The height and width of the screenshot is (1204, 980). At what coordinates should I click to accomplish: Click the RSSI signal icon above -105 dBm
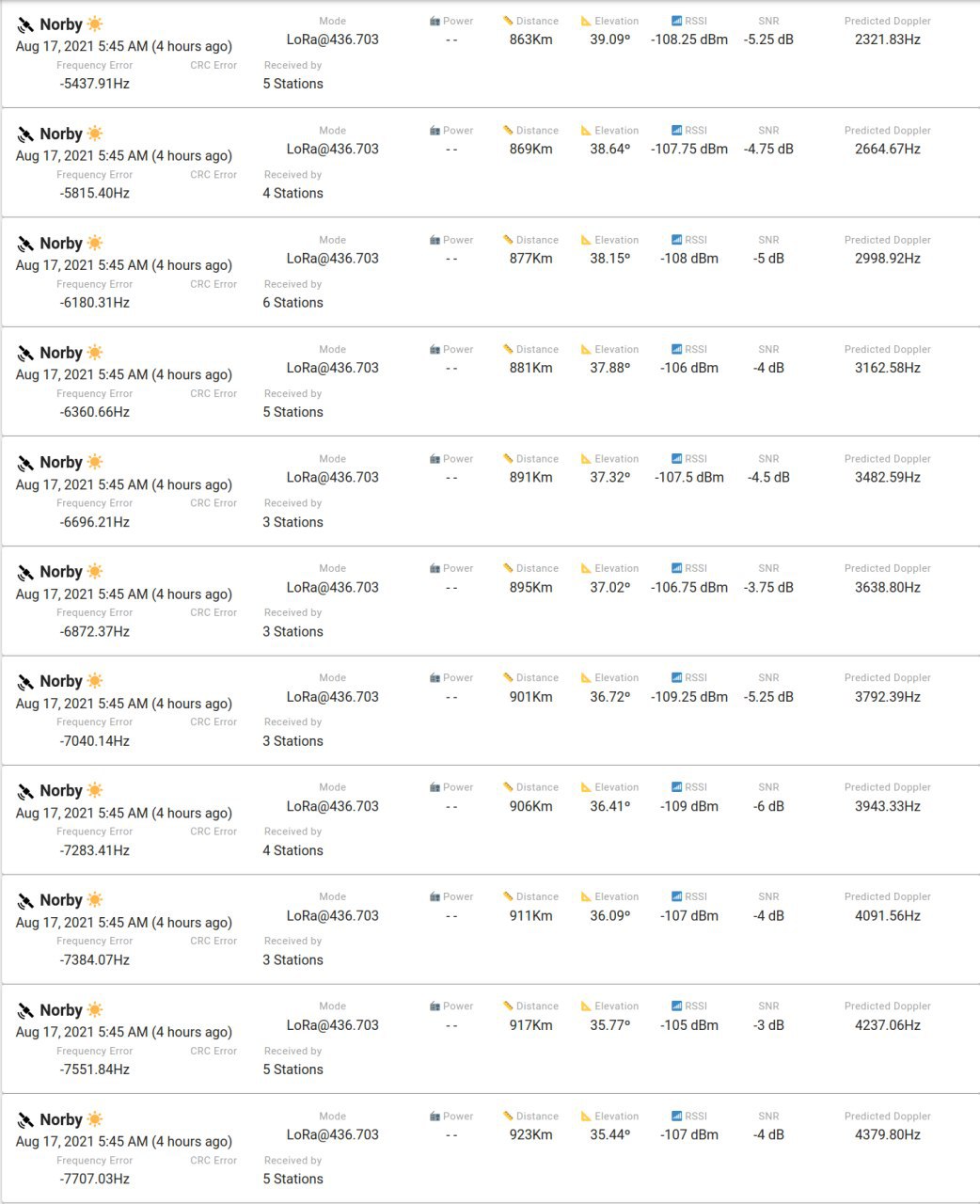pyautogui.click(x=677, y=1006)
